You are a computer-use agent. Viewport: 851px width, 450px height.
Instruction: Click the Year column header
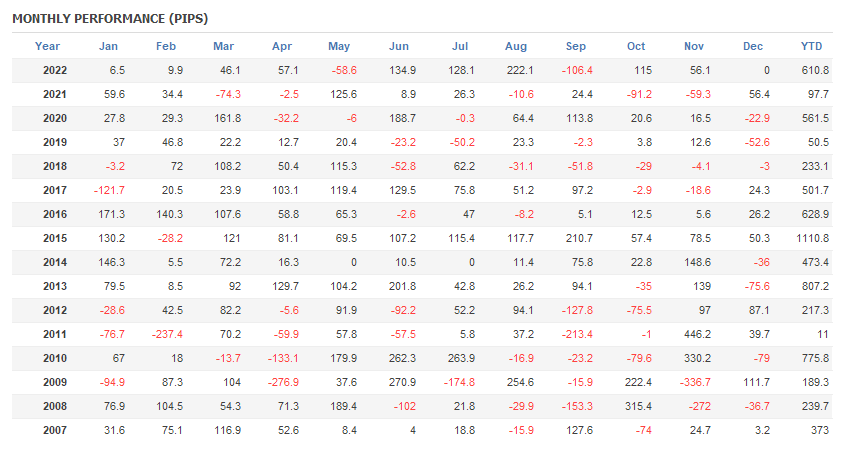point(47,46)
